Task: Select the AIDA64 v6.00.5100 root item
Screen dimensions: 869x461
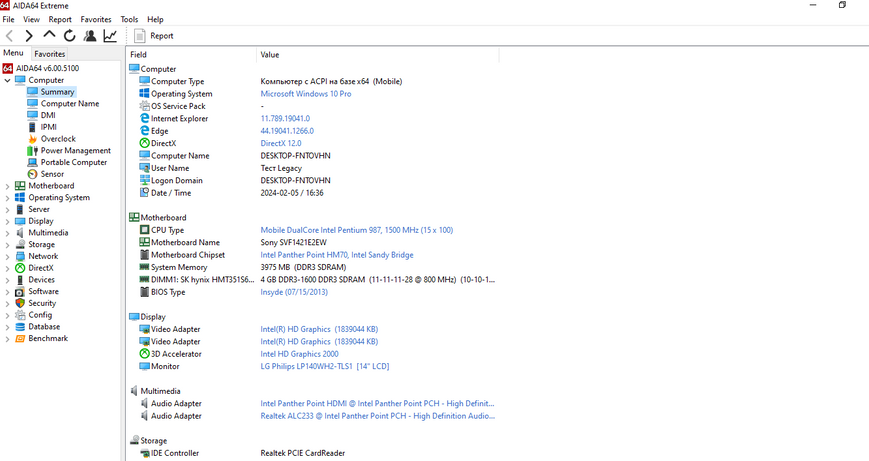Action: point(47,68)
